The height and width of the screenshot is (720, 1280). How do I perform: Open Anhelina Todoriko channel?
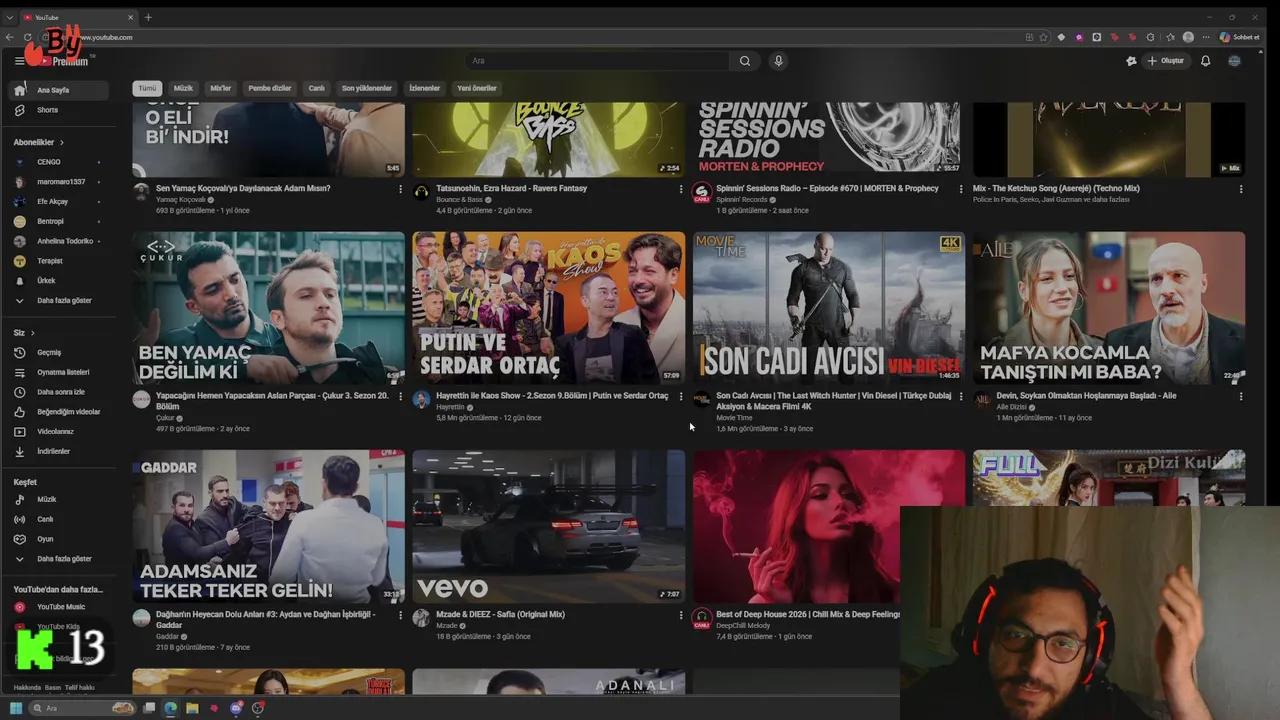[x=60, y=241]
